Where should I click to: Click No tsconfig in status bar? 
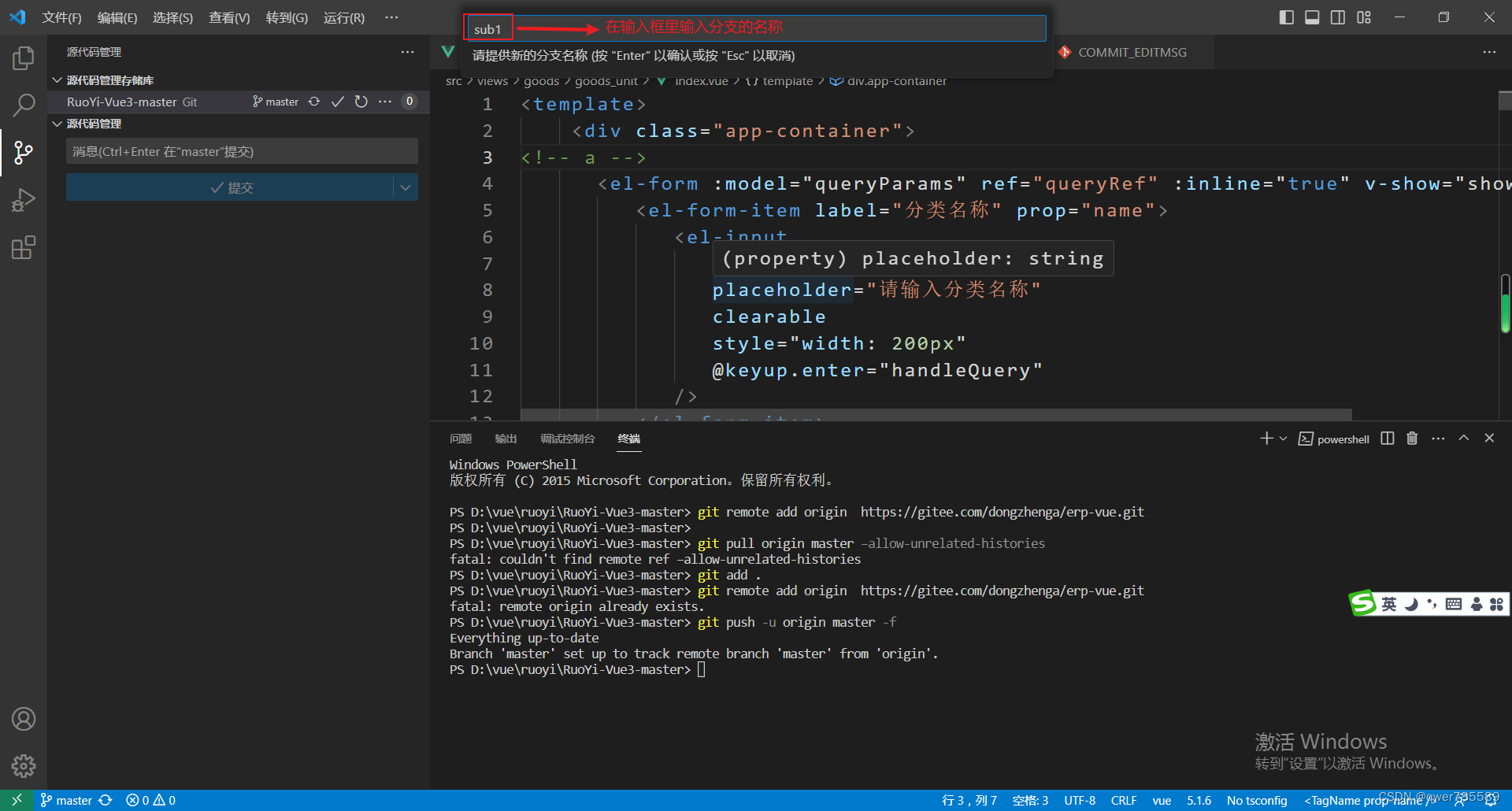tap(1257, 800)
